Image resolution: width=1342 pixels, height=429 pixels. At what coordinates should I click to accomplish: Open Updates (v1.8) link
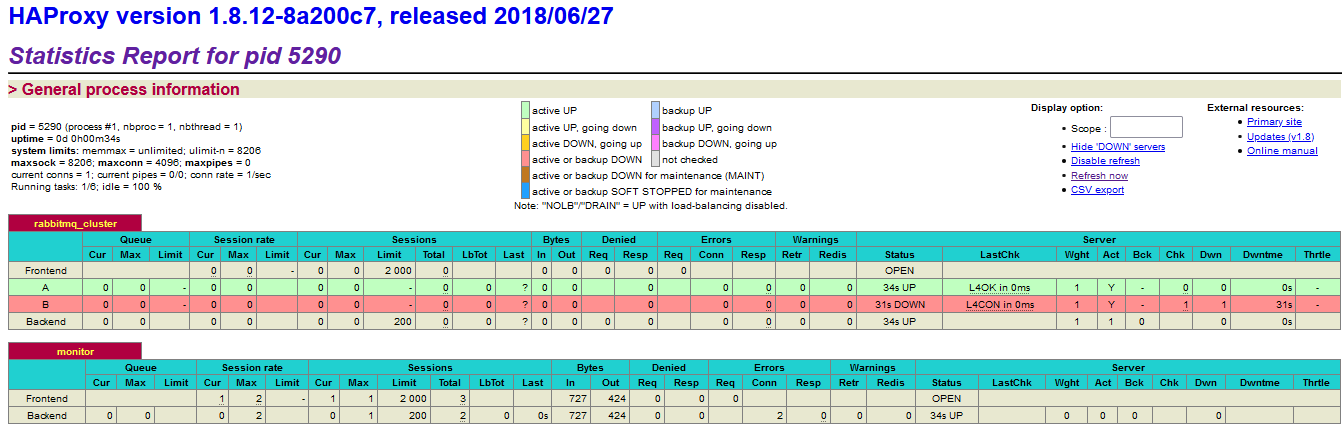pos(1280,136)
